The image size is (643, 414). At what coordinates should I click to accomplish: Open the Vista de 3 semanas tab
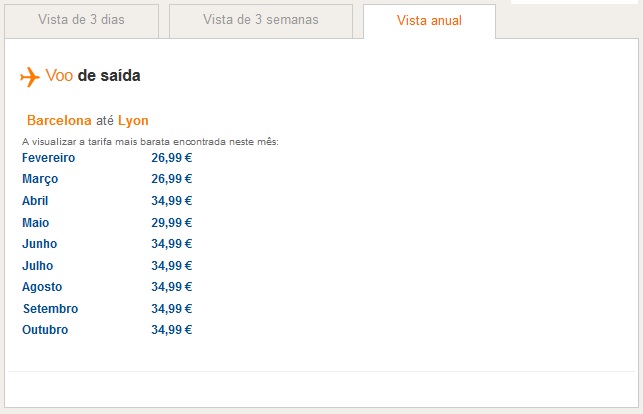tap(261, 21)
